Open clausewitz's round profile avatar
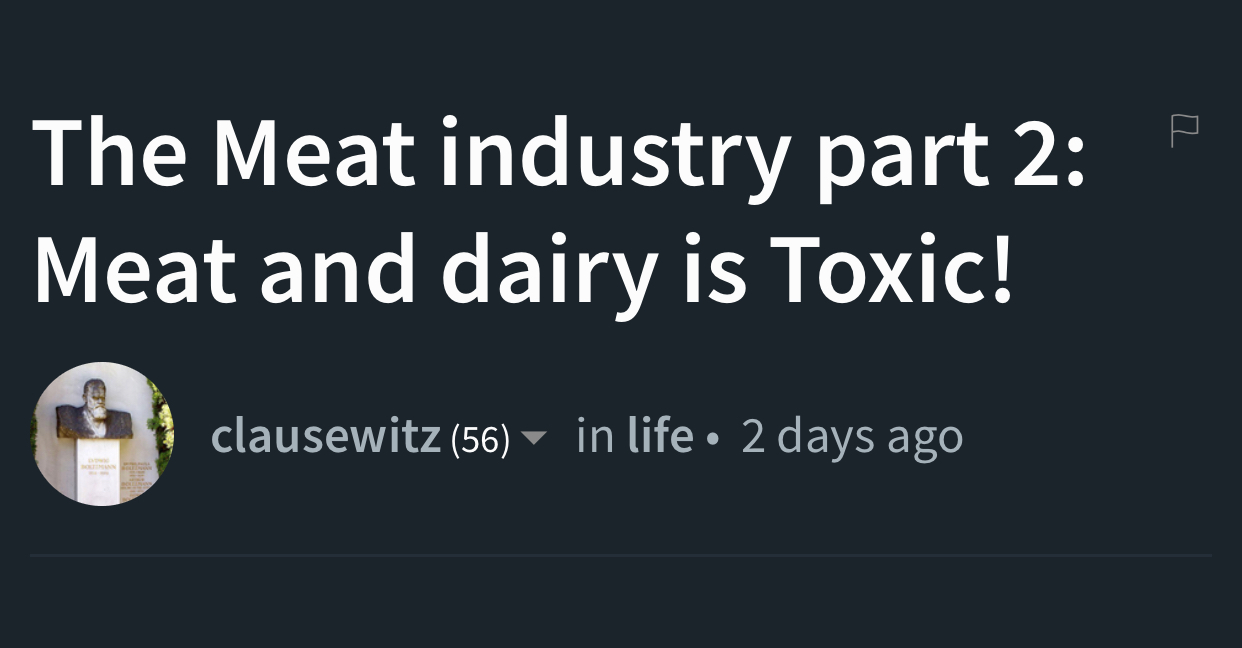Viewport: 1242px width, 648px height. pos(103,434)
